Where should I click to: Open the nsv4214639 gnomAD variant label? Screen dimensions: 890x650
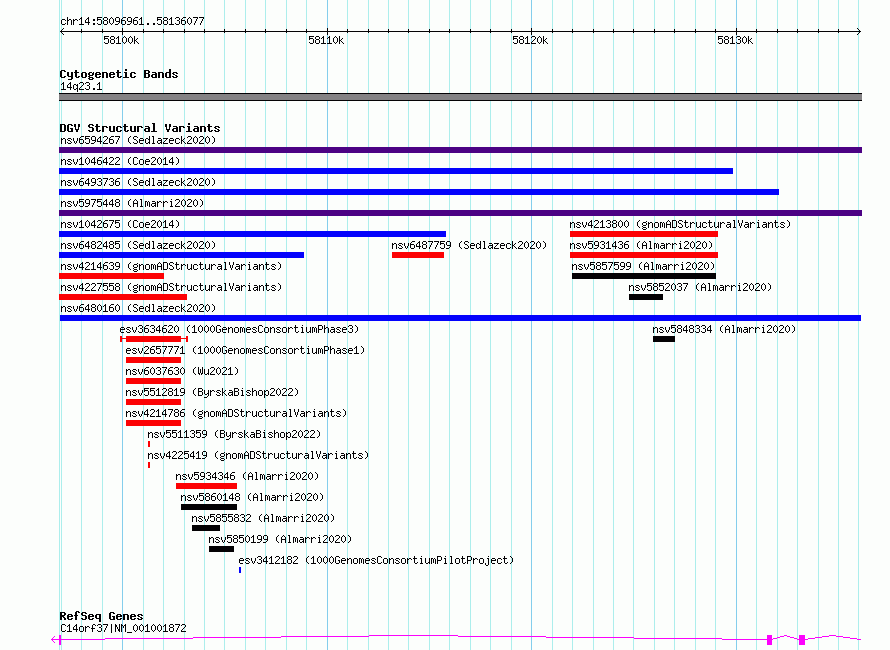(x=171, y=266)
